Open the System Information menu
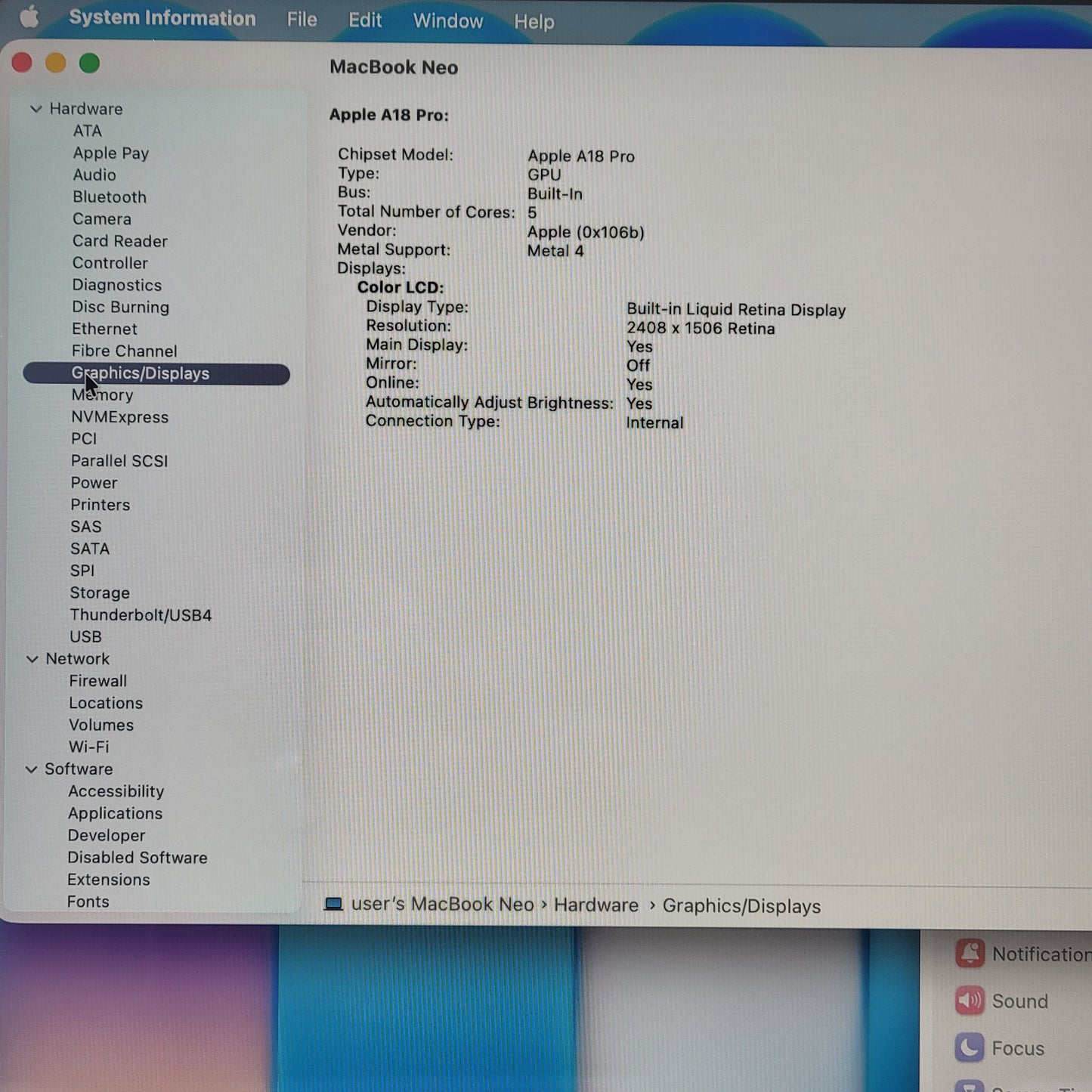Image resolution: width=1092 pixels, height=1092 pixels. 162,18
